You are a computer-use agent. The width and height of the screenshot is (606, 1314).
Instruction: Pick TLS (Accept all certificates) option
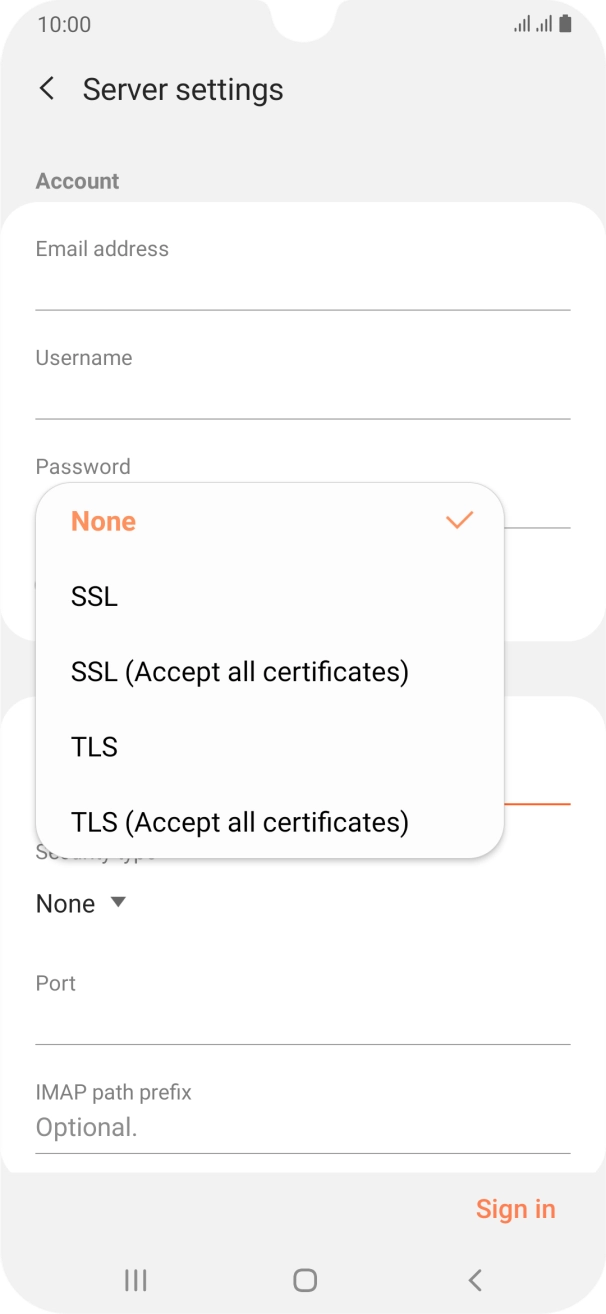[240, 822]
